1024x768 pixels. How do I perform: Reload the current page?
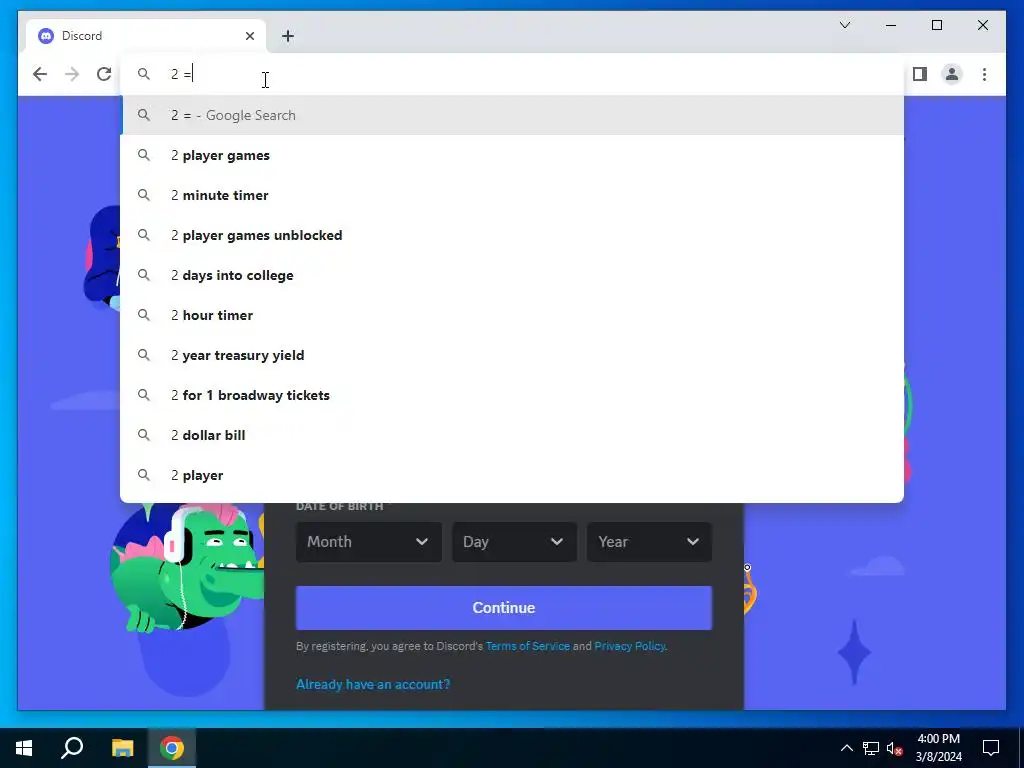click(104, 74)
